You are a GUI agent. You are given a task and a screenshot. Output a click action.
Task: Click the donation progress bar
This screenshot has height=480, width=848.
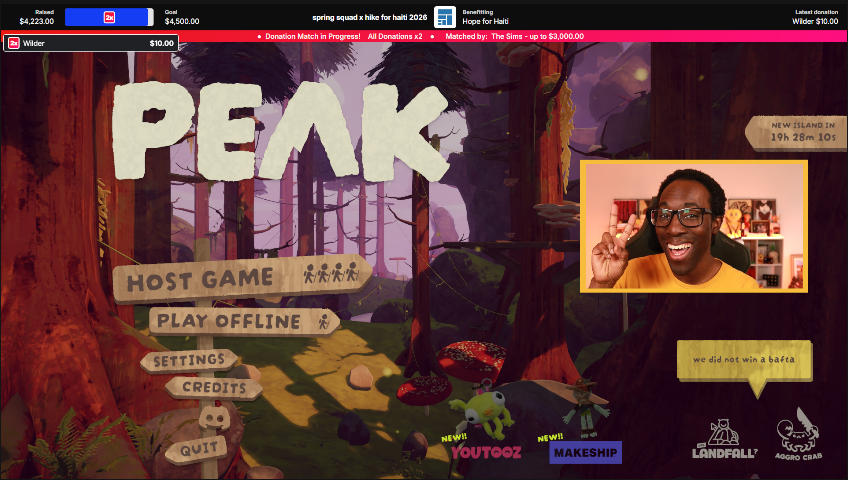(x=109, y=17)
